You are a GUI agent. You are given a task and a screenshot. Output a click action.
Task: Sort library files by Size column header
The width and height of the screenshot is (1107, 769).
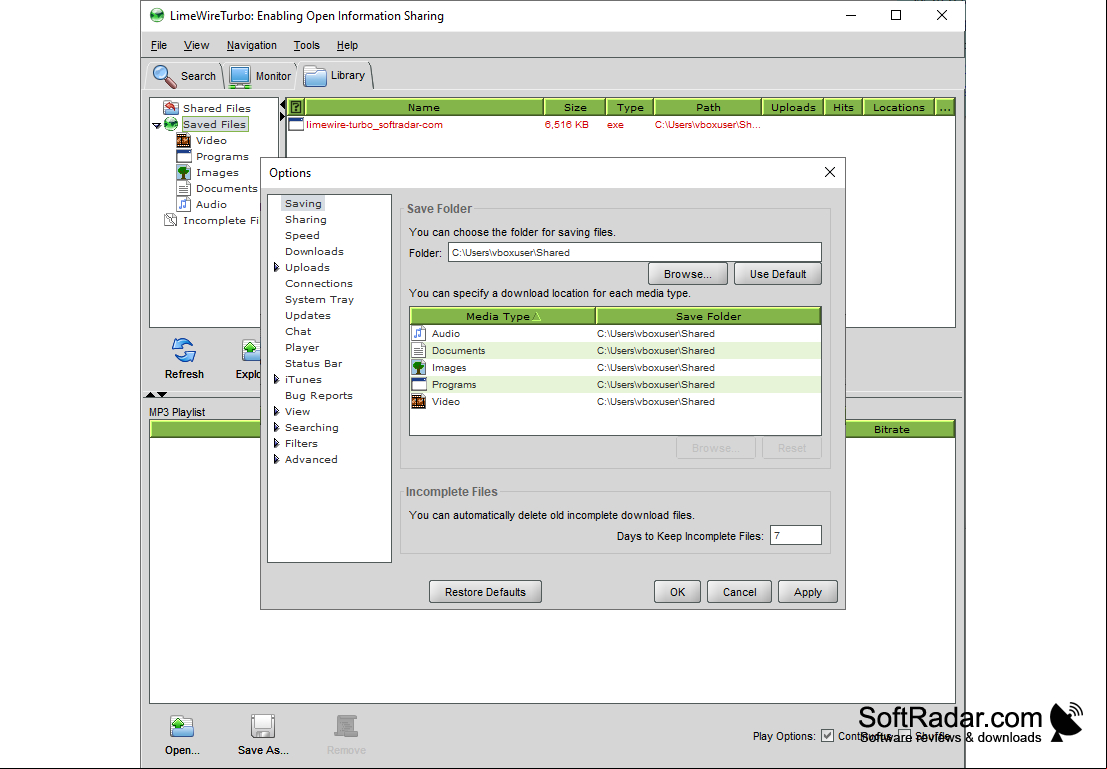(x=575, y=107)
